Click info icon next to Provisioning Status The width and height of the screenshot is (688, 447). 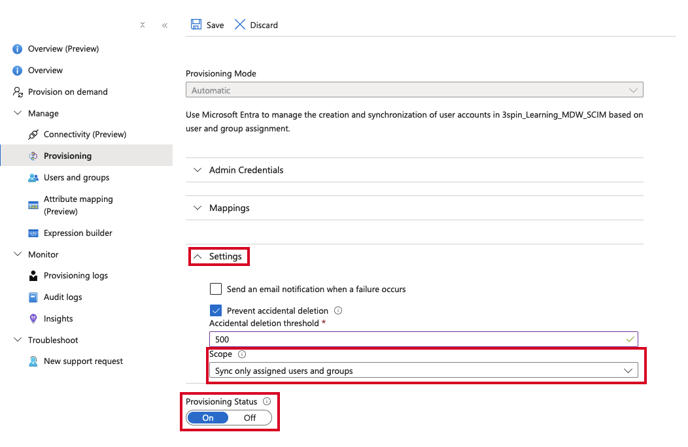pos(267,401)
